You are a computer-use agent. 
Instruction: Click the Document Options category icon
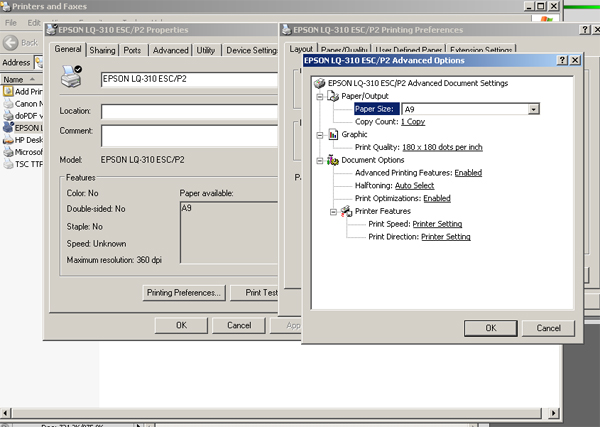333,160
